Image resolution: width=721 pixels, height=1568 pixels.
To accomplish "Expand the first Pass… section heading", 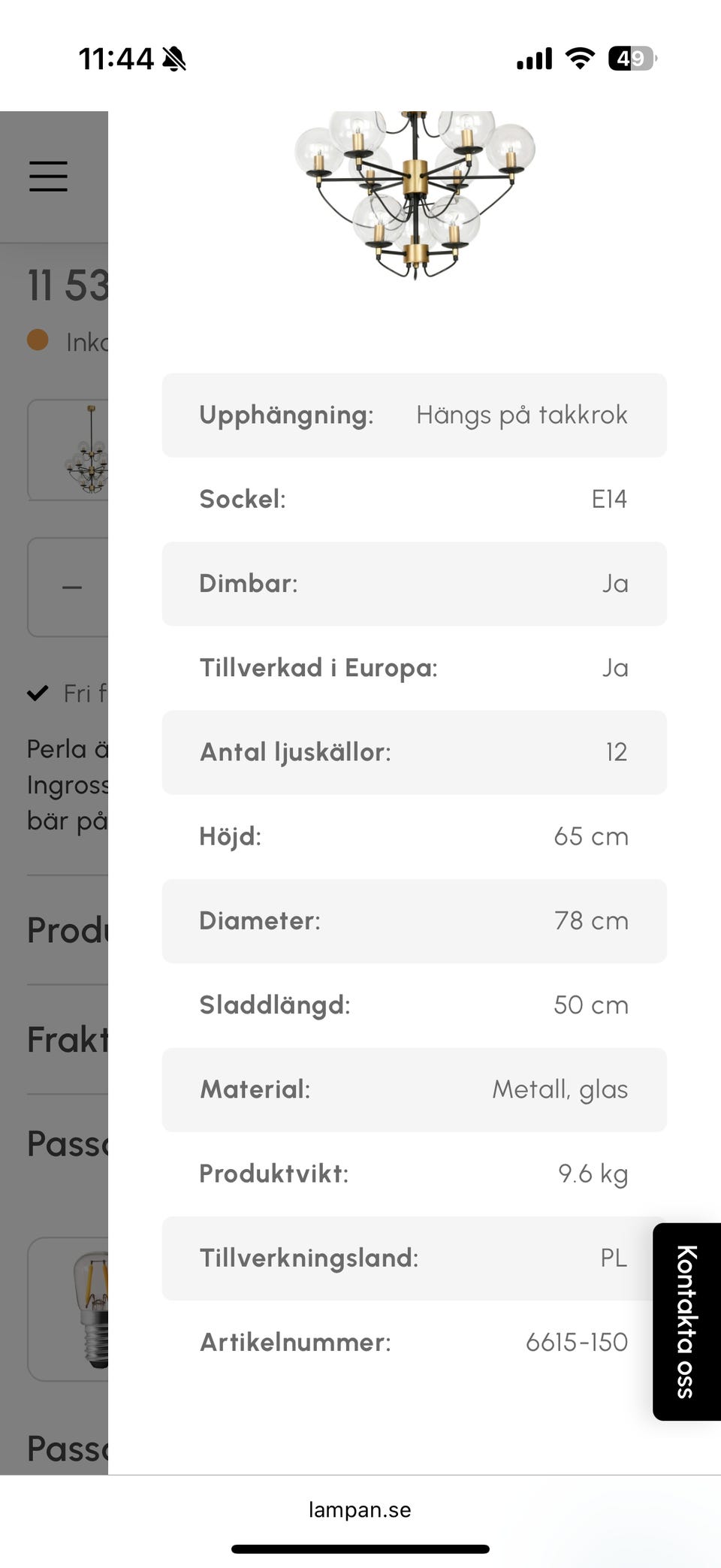I will 68,1144.
